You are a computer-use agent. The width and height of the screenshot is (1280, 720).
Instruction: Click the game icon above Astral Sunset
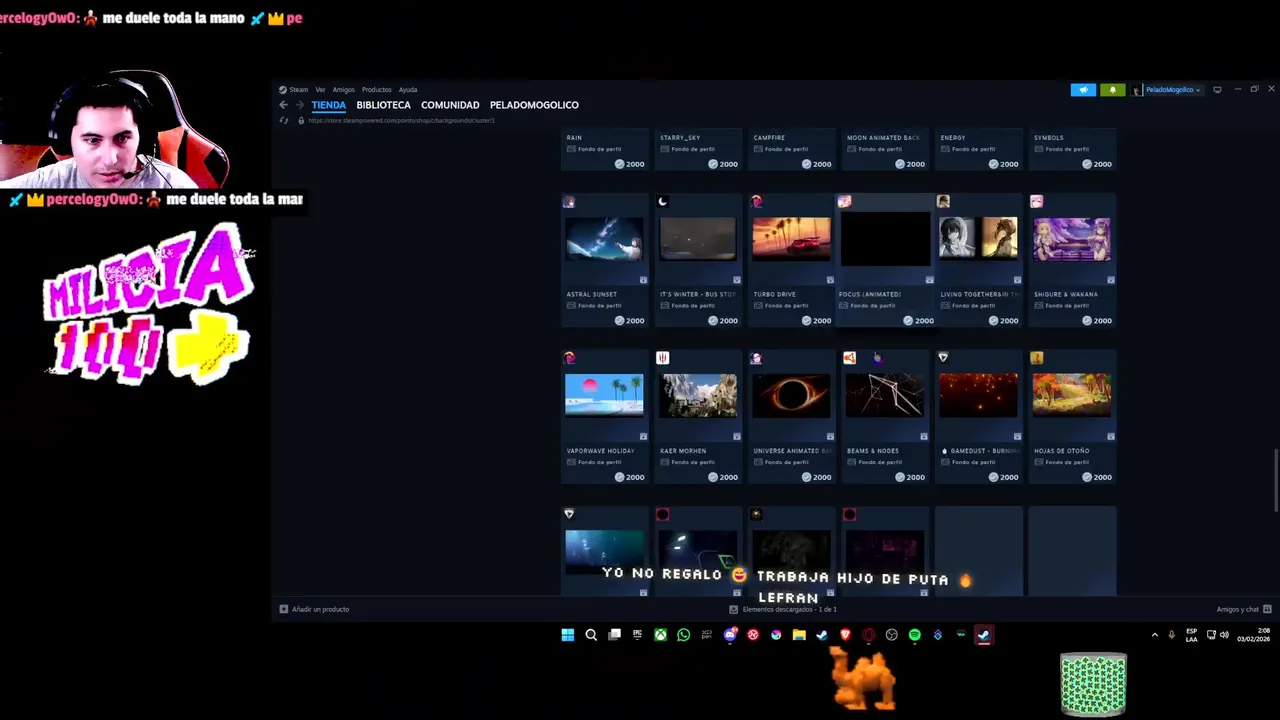[569, 202]
